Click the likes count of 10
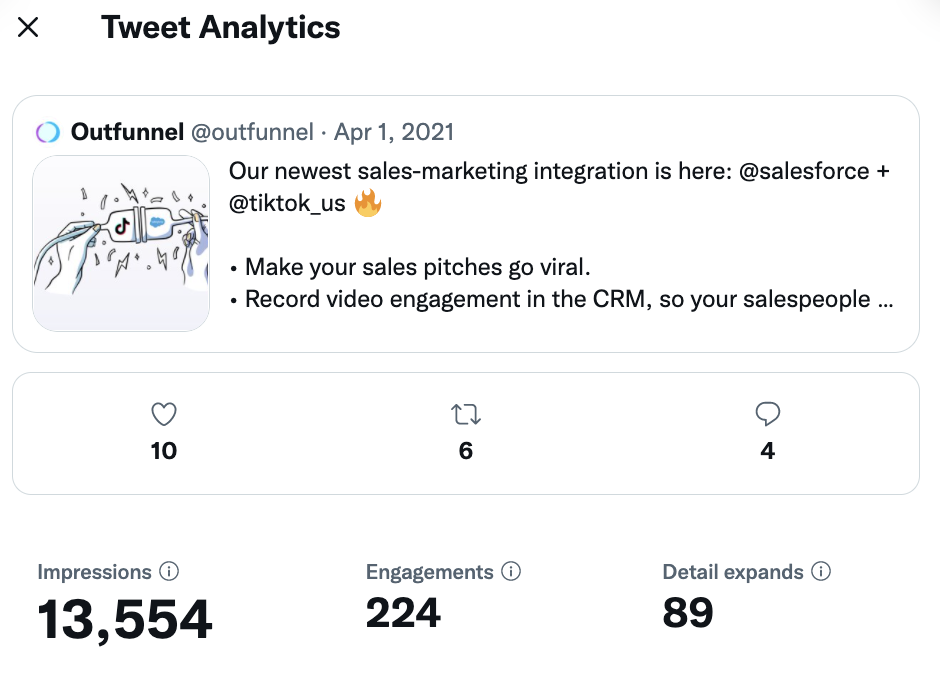The width and height of the screenshot is (940, 698). [163, 451]
